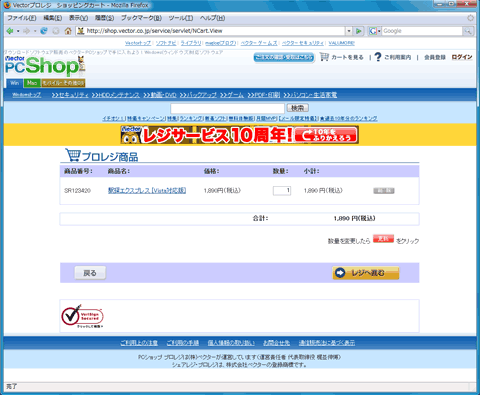This screenshot has width=480, height=395.
Task: Open the 表示 menu
Action: [78, 18]
